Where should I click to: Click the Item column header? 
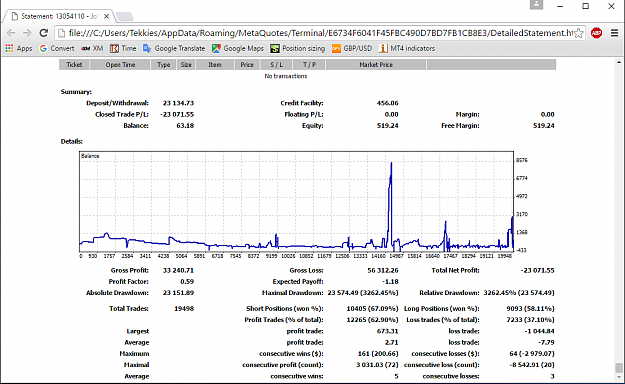pos(215,65)
